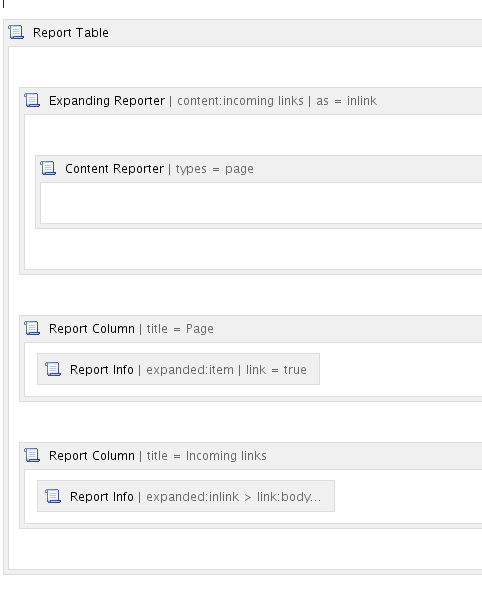Select the Report Column title = Page header

coord(131,329)
